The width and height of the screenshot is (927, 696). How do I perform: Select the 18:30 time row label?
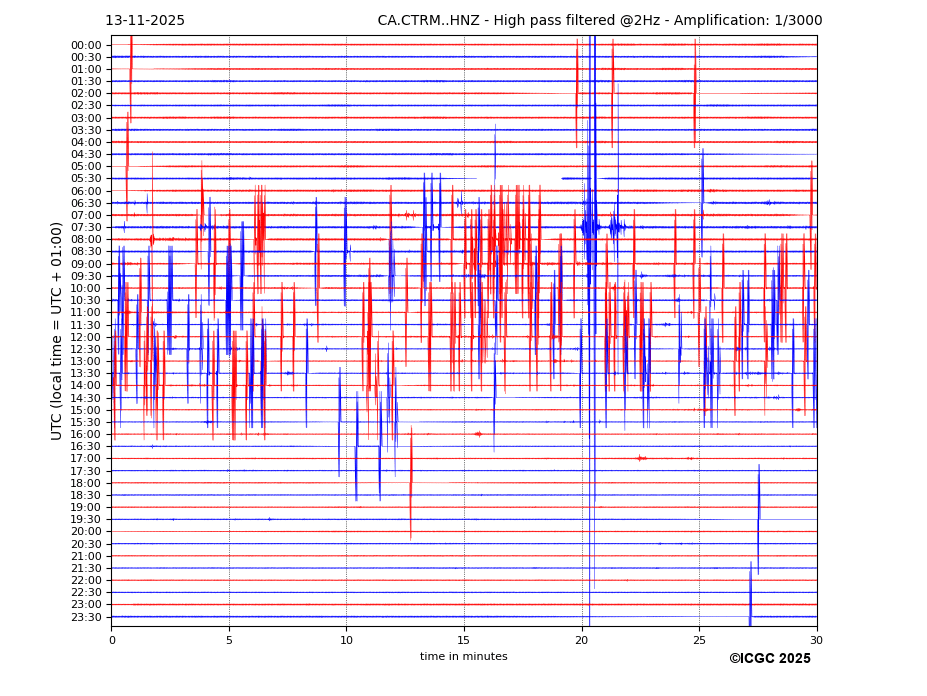tap(86, 495)
